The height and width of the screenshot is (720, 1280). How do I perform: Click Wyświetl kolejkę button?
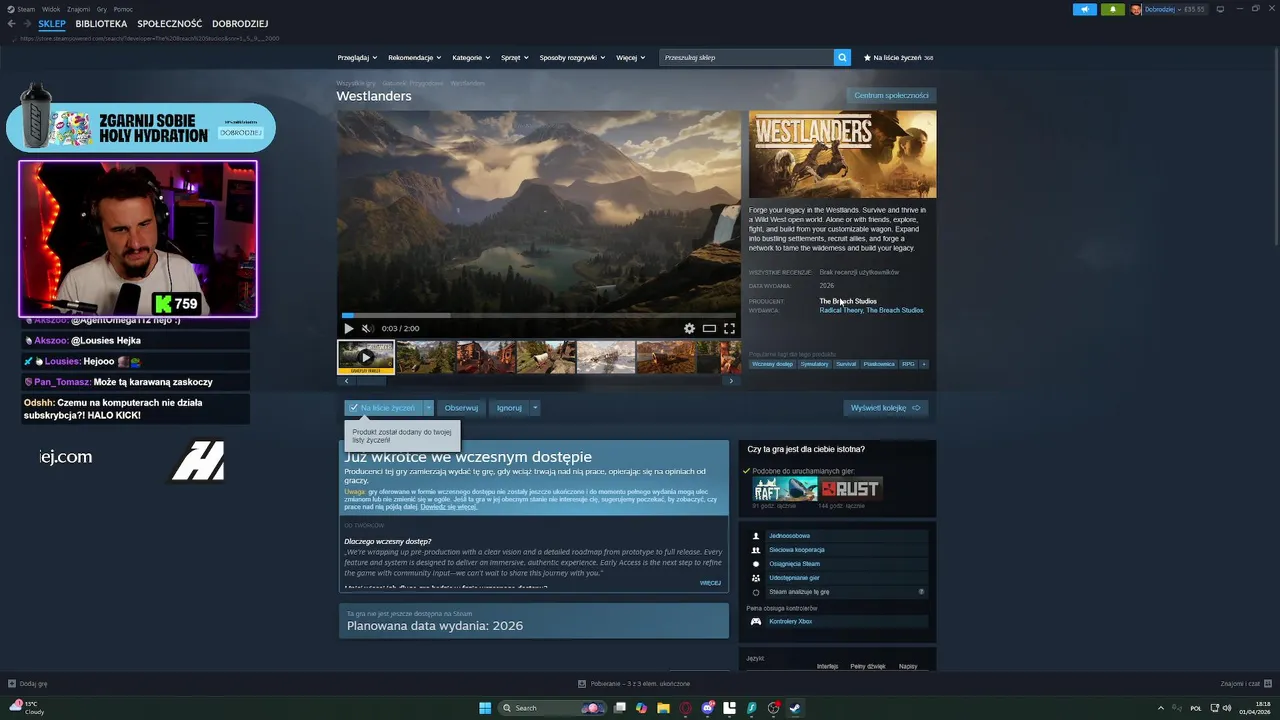[x=886, y=408]
